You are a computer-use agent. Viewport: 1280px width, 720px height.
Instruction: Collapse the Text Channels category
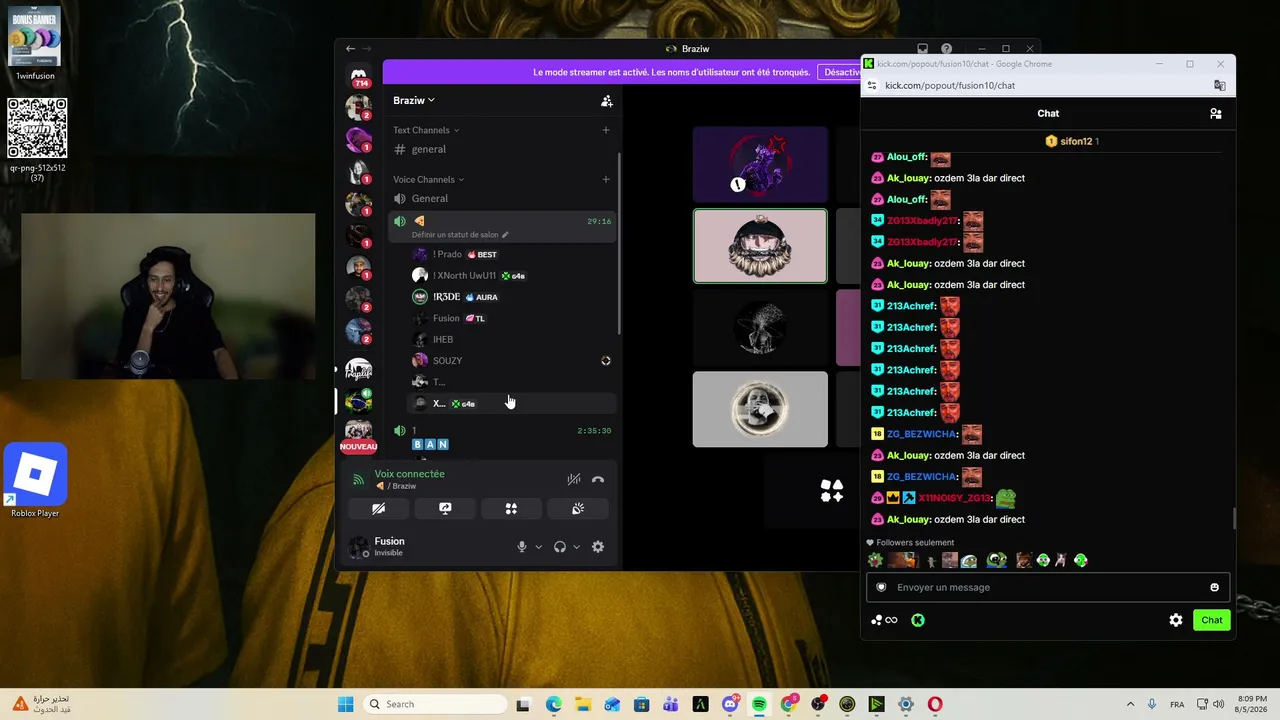[x=426, y=130]
